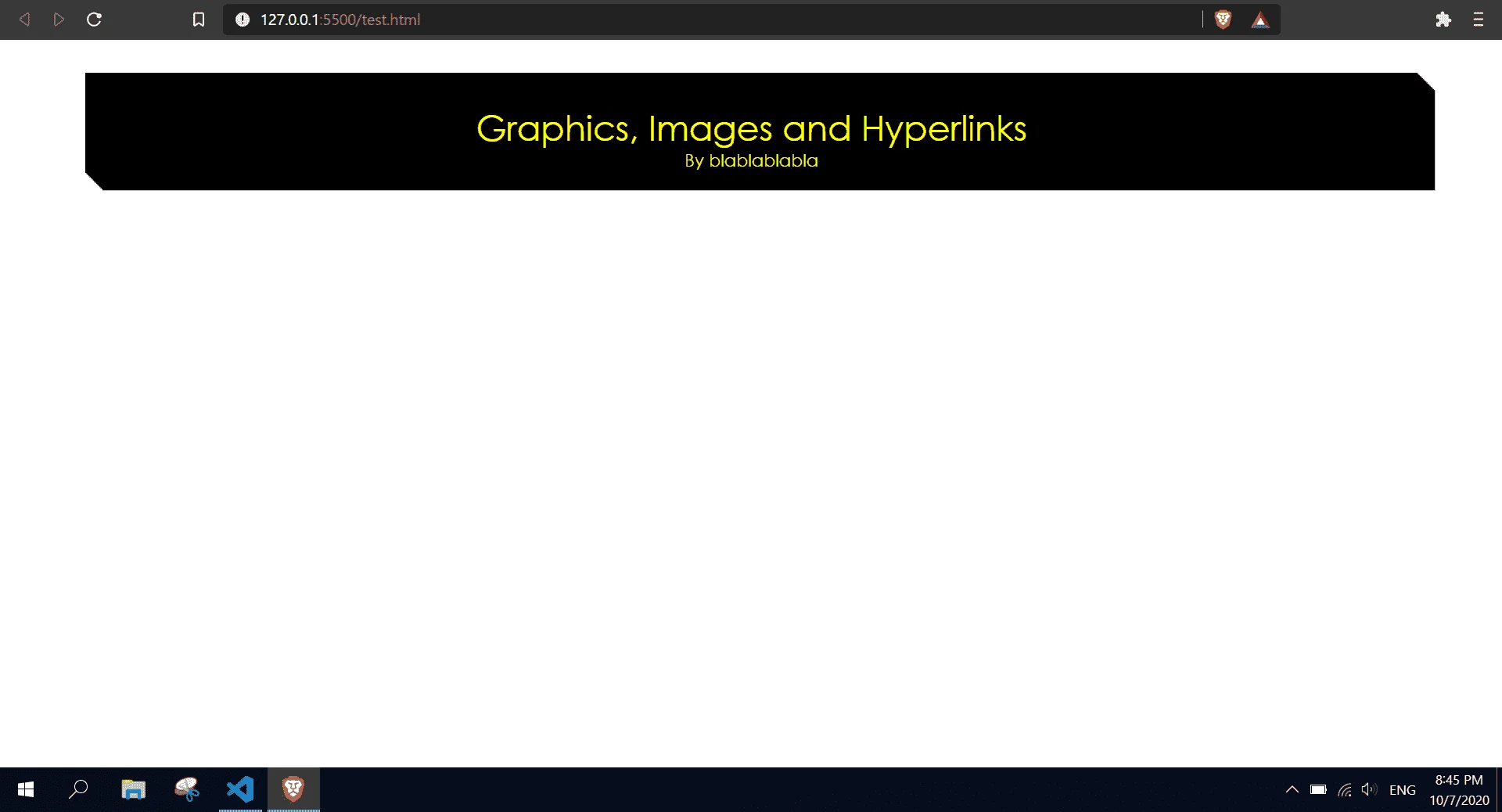
Task: Switch to Brave browser in the taskbar
Action: click(x=293, y=790)
